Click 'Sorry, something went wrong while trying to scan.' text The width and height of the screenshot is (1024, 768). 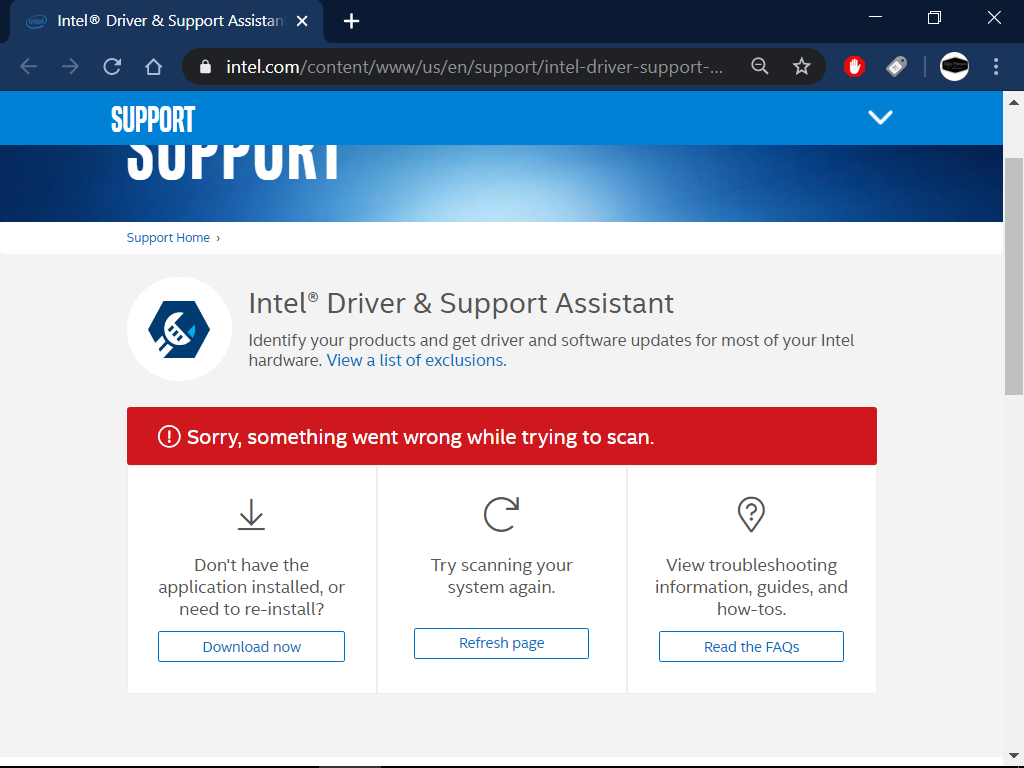pos(421,437)
